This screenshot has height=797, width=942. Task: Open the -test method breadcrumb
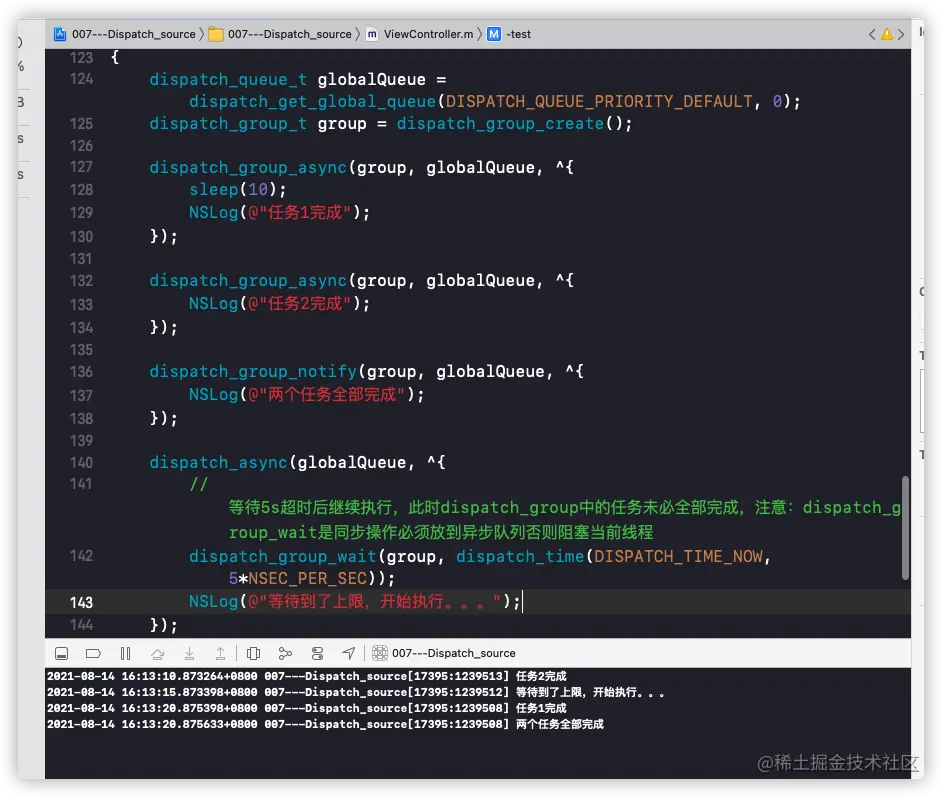518,34
